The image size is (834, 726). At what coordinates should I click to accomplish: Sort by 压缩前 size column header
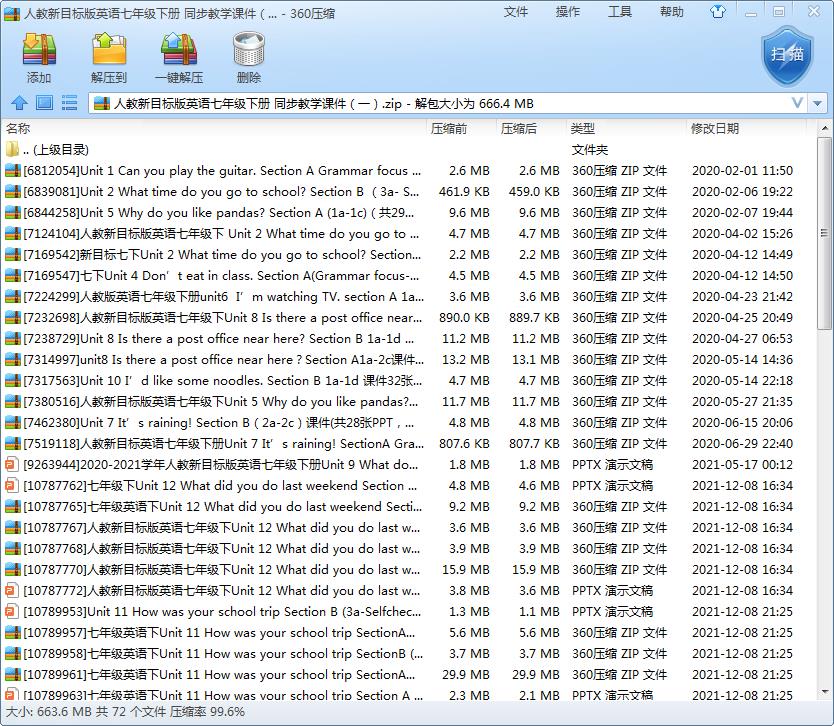(450, 128)
